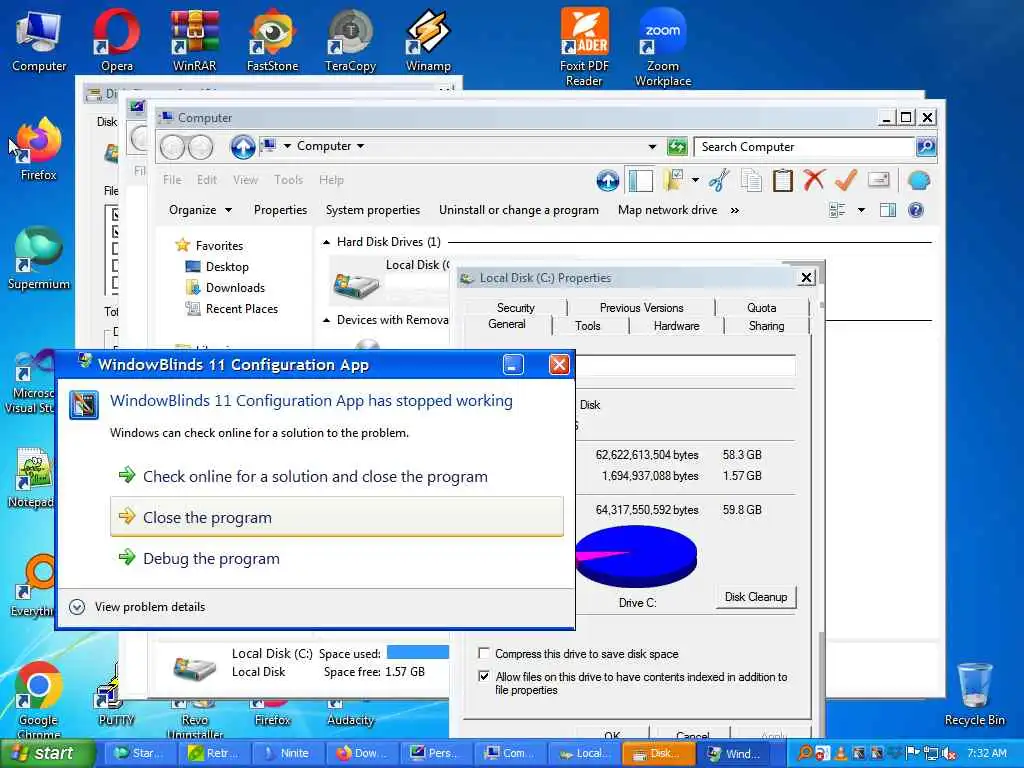This screenshot has height=768, width=1024.
Task: Open the Google Chrome desktop icon
Action: tap(39, 699)
